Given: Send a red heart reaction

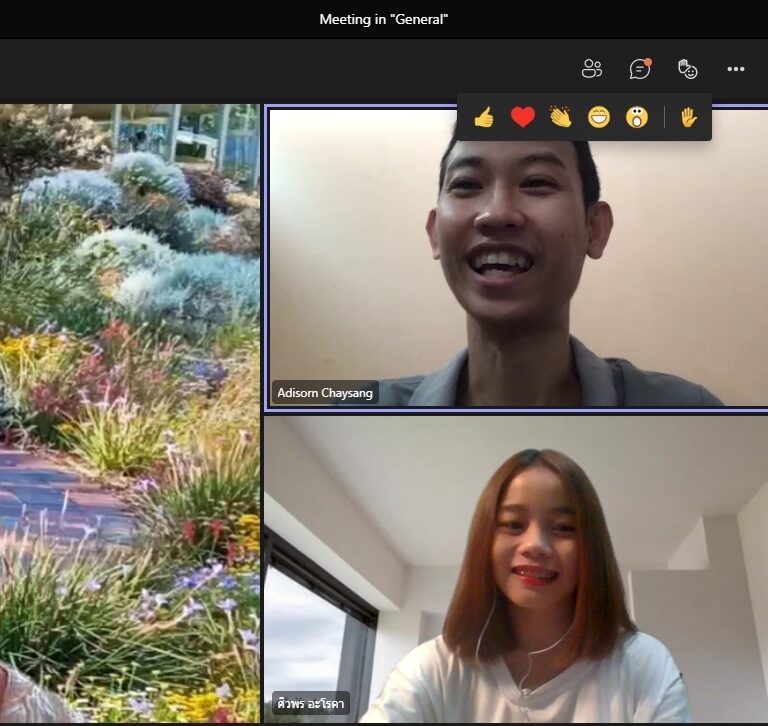Looking at the screenshot, I should click(x=523, y=118).
